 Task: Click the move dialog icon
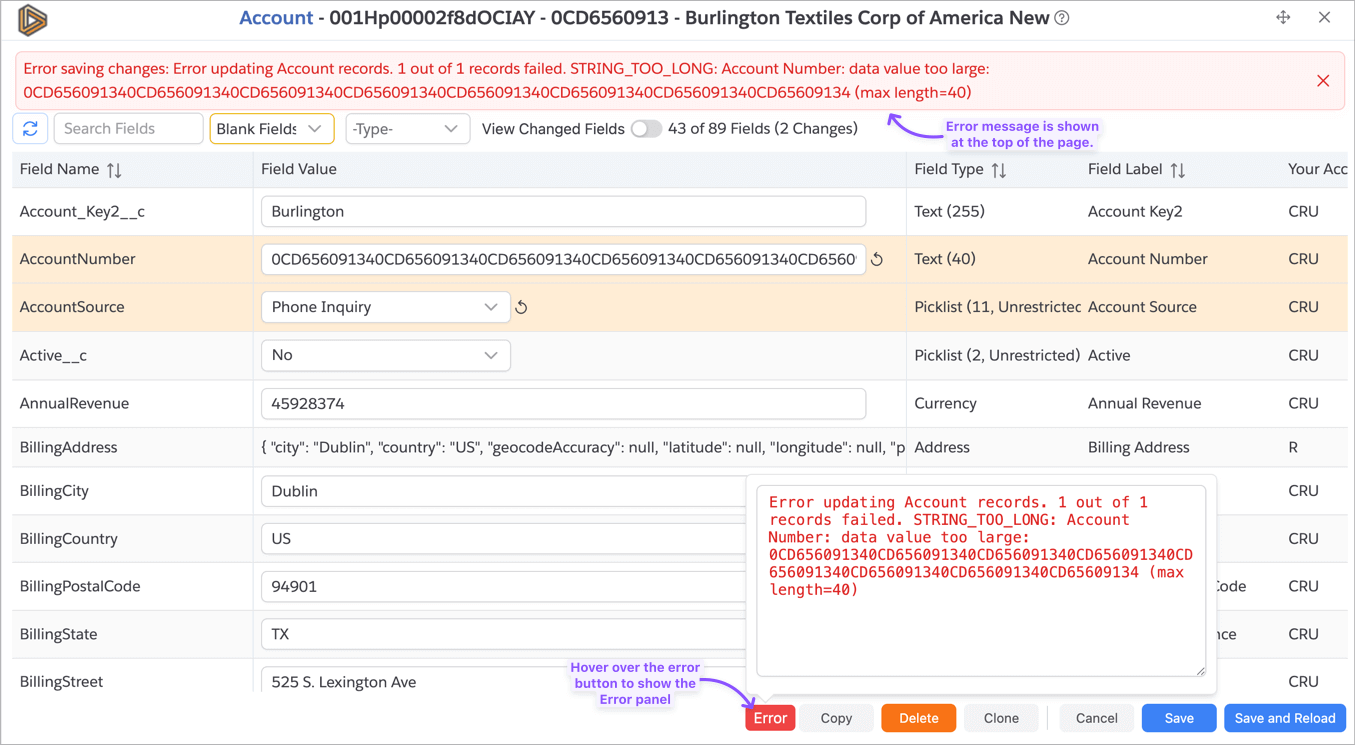[1283, 17]
